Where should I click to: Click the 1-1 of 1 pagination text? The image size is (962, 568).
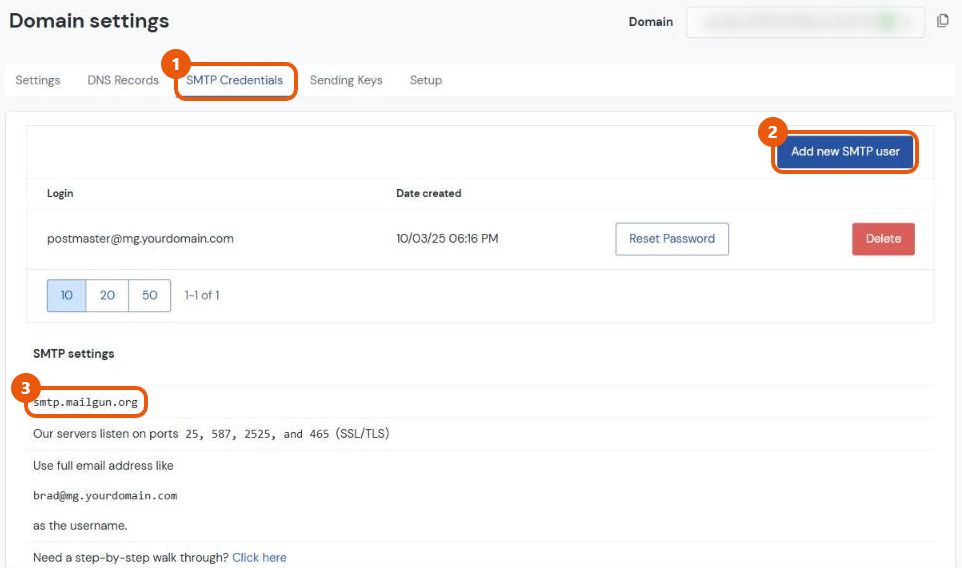202,295
